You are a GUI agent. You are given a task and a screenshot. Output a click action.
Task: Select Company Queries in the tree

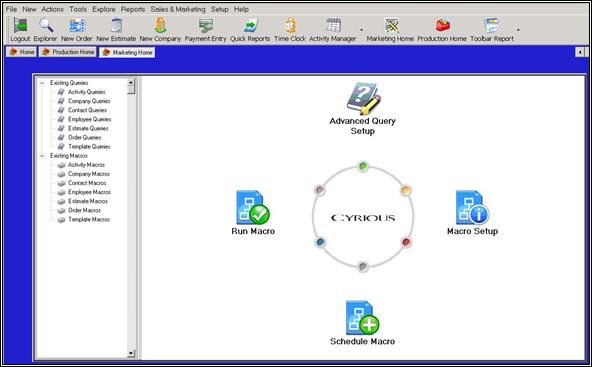pyautogui.click(x=89, y=101)
